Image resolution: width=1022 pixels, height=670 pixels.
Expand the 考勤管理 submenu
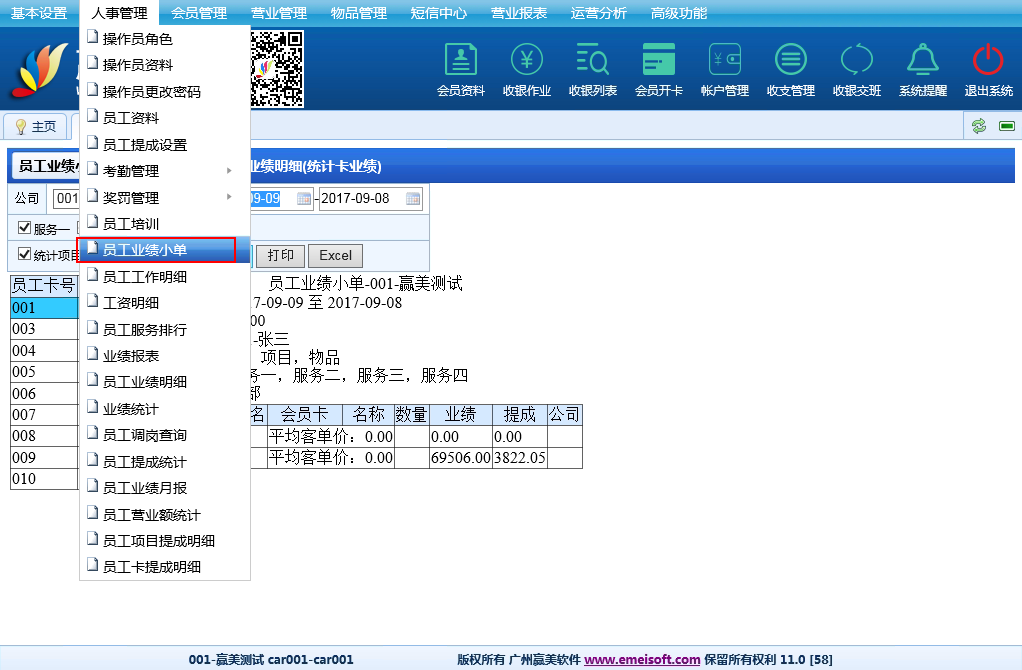pyautogui.click(x=165, y=171)
